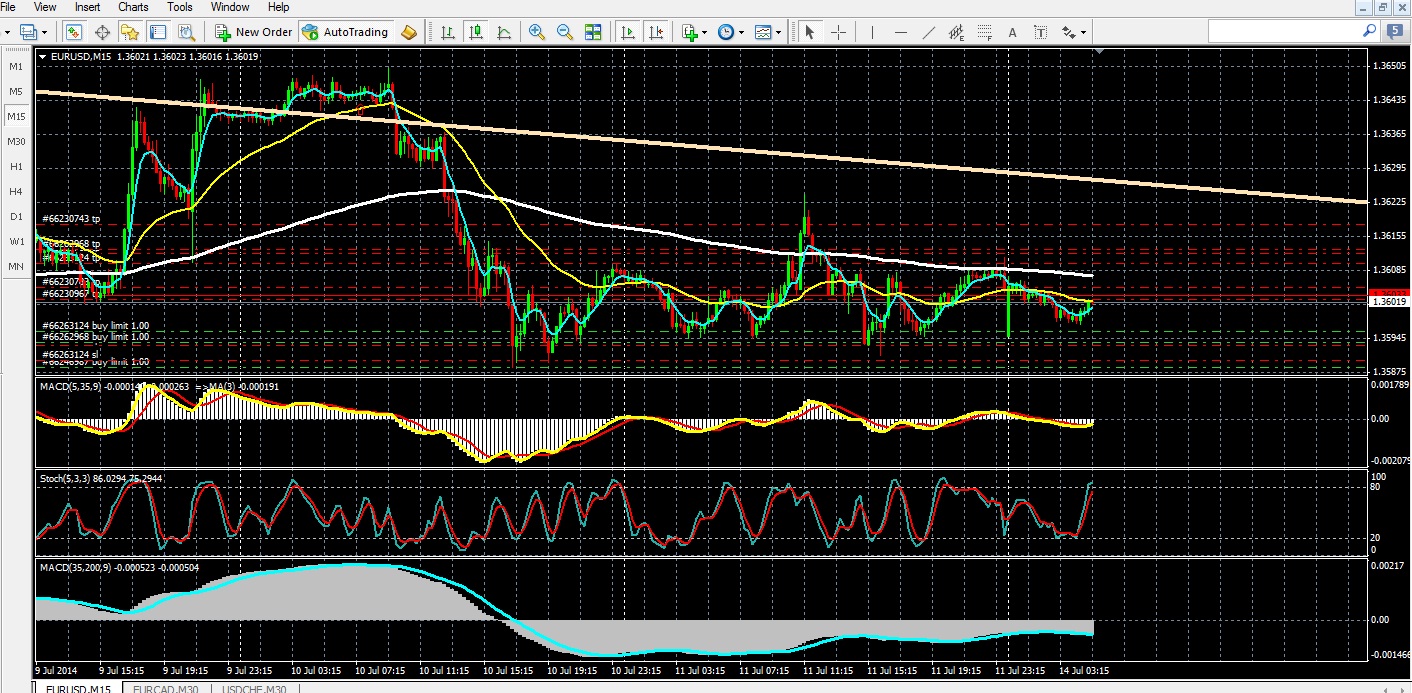Switch to M30 timeframe
This screenshot has height=693, width=1412.
click(x=16, y=141)
